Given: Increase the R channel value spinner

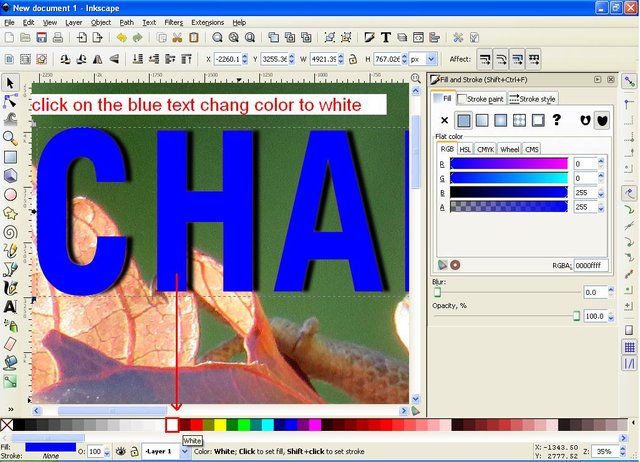Looking at the screenshot, I should 601,161.
